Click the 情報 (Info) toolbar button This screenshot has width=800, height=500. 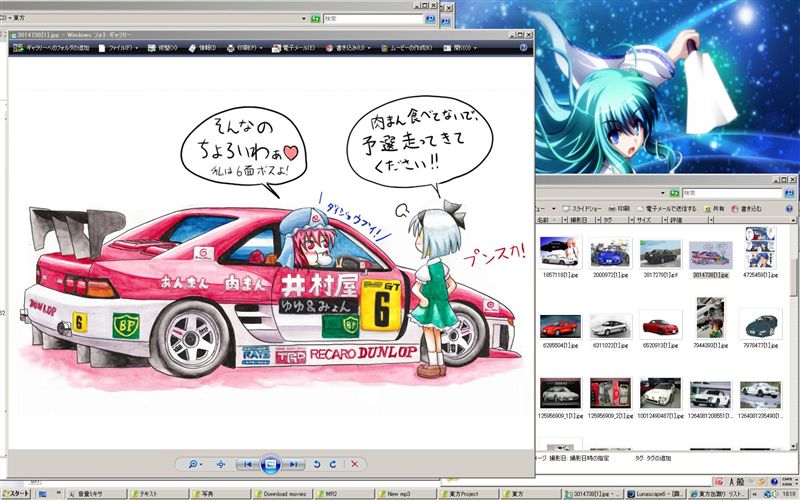(202, 47)
